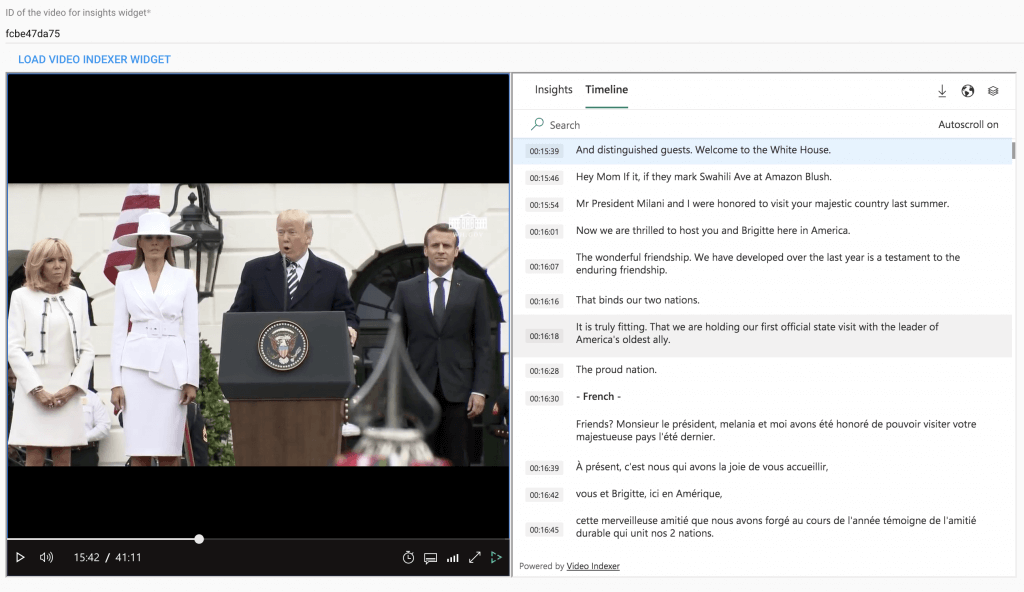Jump to timestamp 00:16:39

click(x=544, y=468)
